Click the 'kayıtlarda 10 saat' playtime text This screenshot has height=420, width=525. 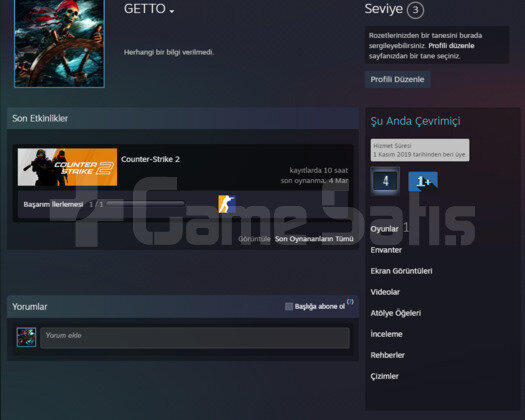click(318, 170)
